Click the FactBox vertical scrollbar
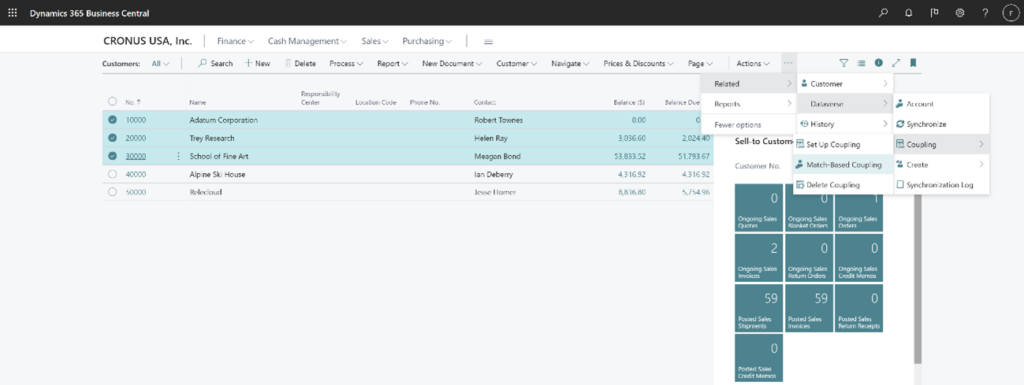This screenshot has width=1024, height=385. tap(918, 279)
